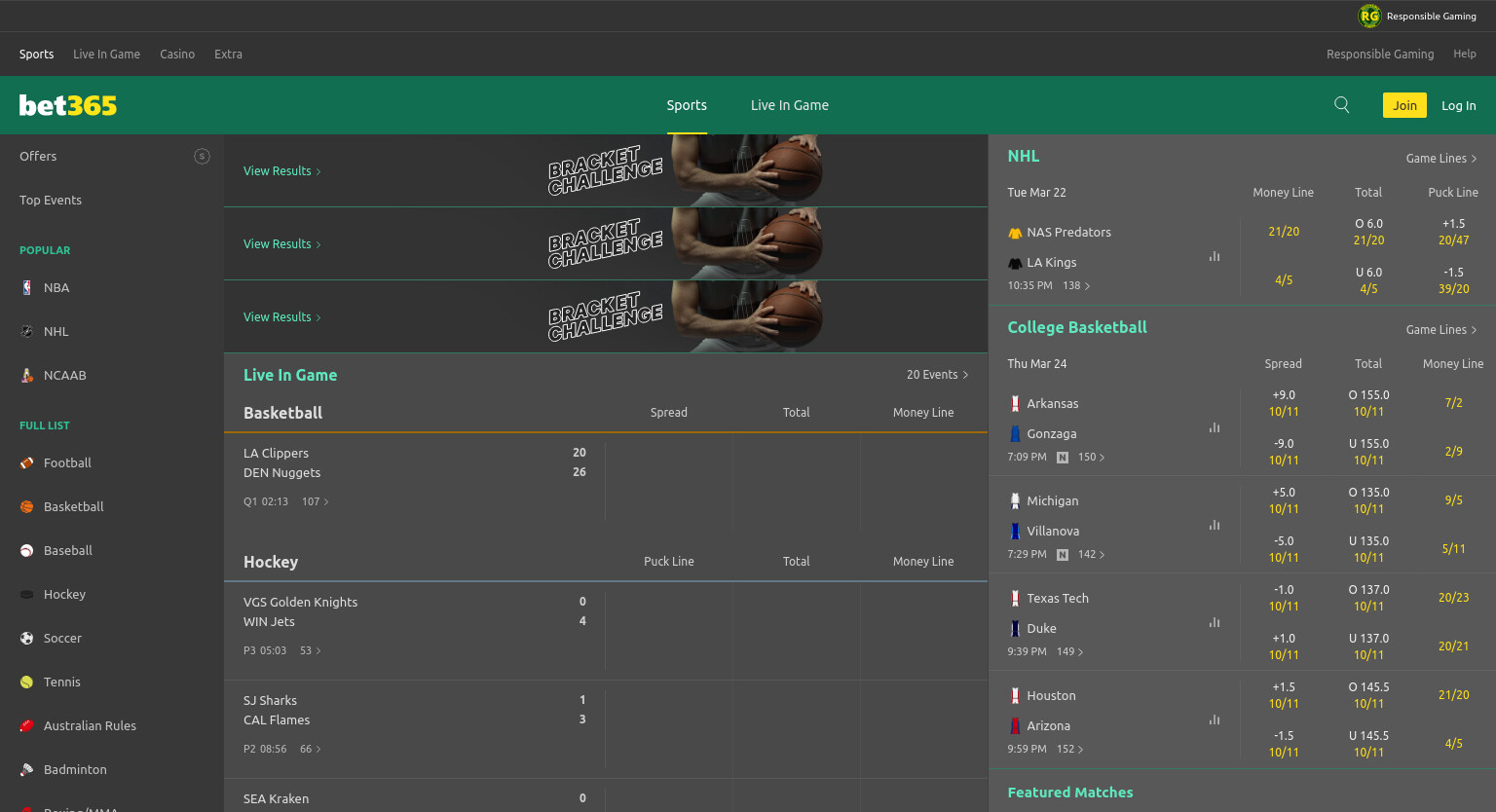The image size is (1496, 812).
Task: Click the Arizona jersey icon
Action: click(x=1015, y=725)
